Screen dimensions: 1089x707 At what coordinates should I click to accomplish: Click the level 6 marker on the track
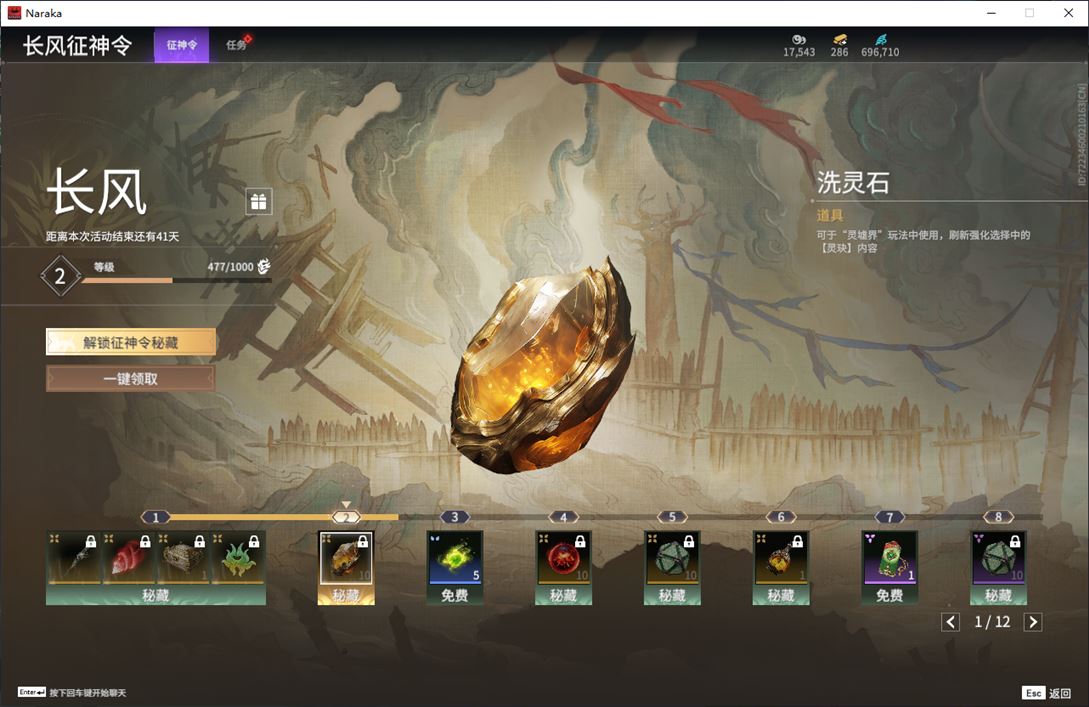781,517
